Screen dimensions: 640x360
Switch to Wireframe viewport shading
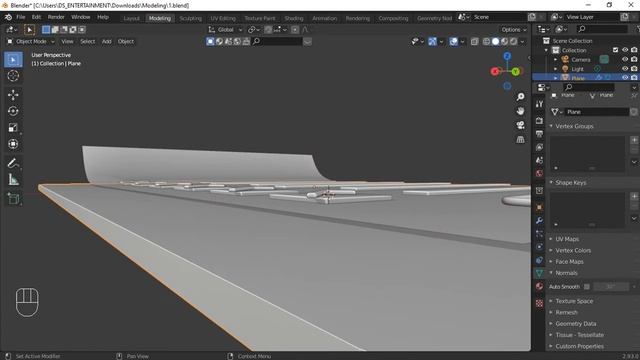(x=487, y=41)
